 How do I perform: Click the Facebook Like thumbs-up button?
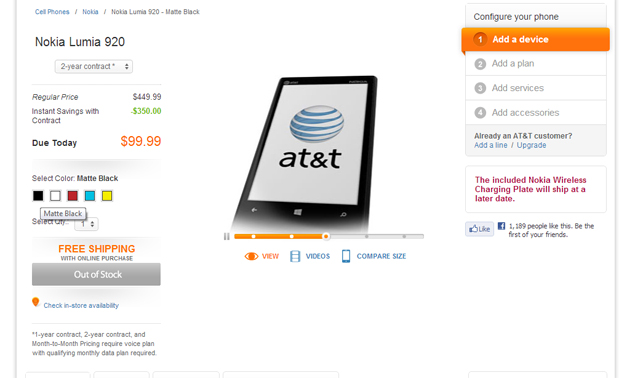479,229
